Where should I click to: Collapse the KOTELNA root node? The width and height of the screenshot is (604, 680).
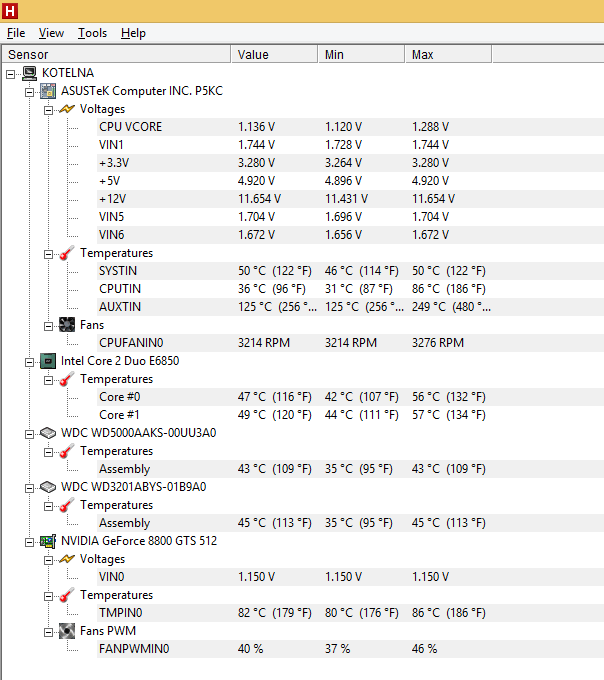10,75
